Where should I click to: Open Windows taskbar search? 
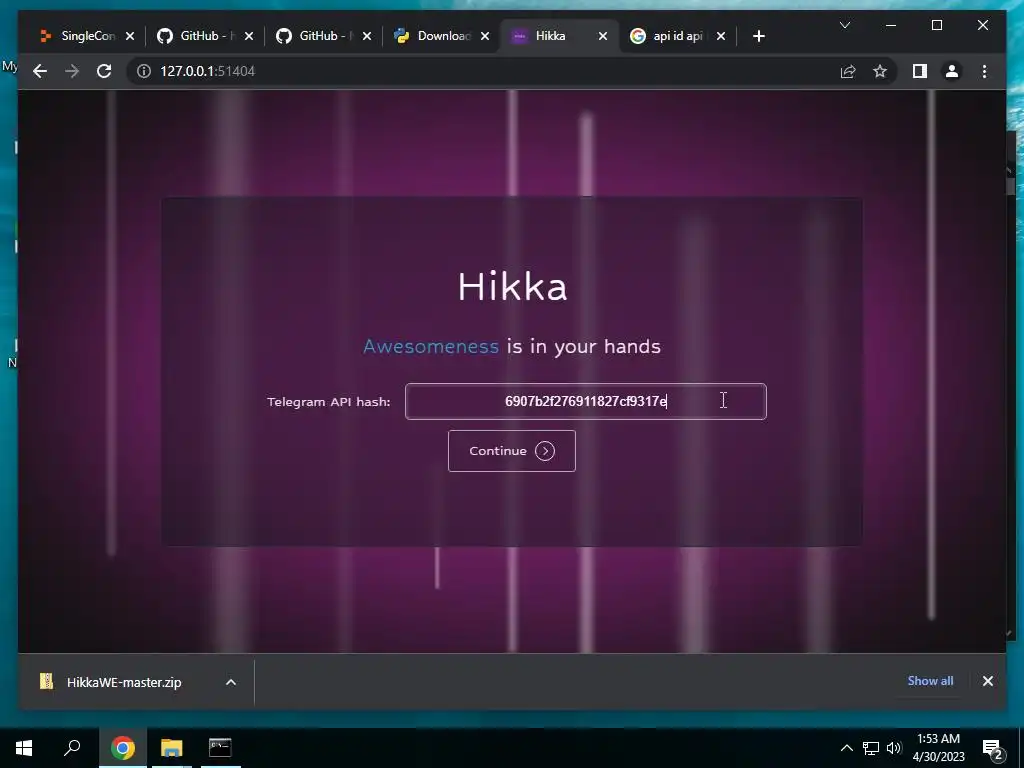[72, 748]
